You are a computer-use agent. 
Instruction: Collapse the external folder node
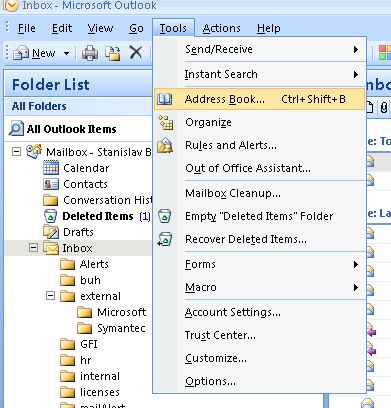(50, 296)
